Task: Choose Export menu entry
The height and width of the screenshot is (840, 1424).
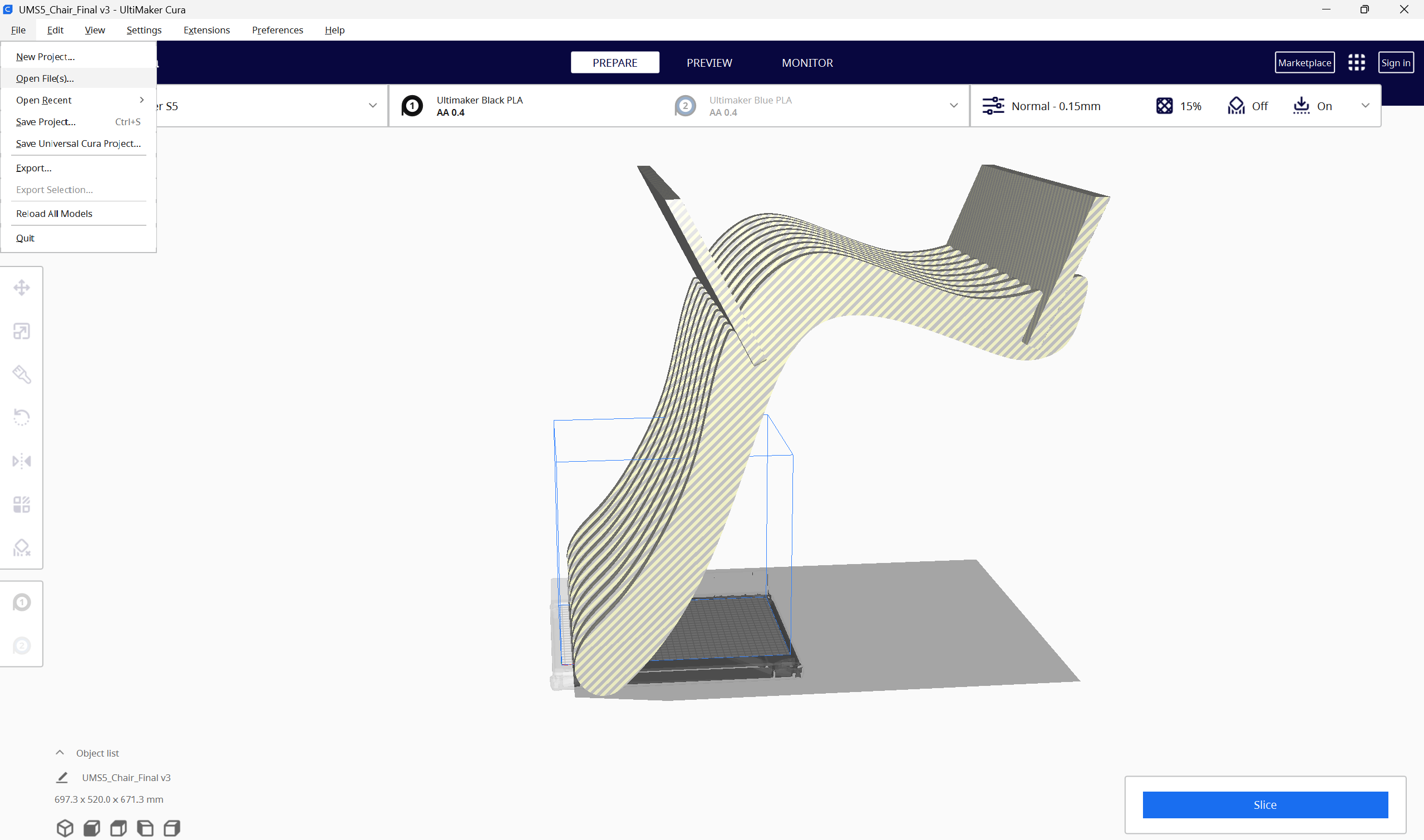Action: 78,168
